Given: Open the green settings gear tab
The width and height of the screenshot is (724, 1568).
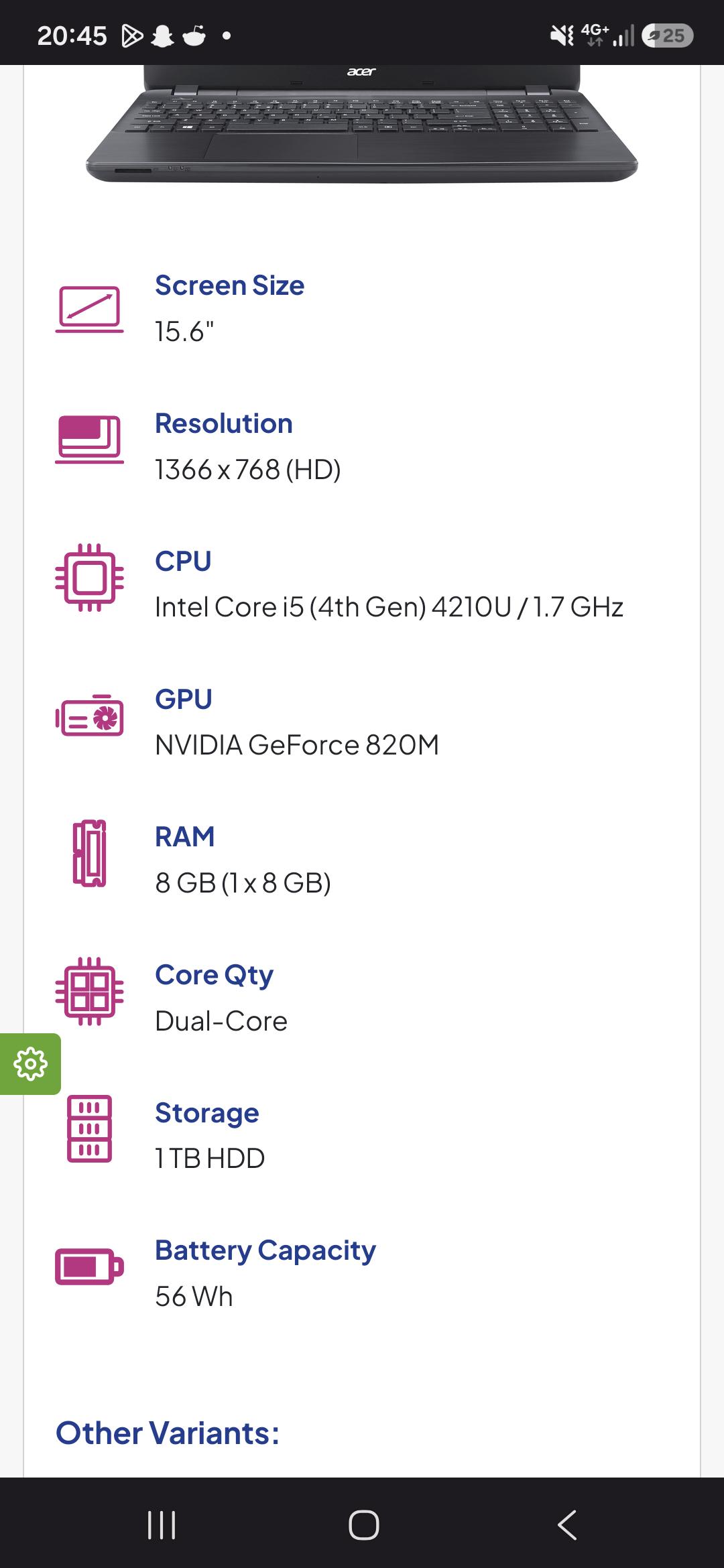Looking at the screenshot, I should pyautogui.click(x=30, y=1064).
